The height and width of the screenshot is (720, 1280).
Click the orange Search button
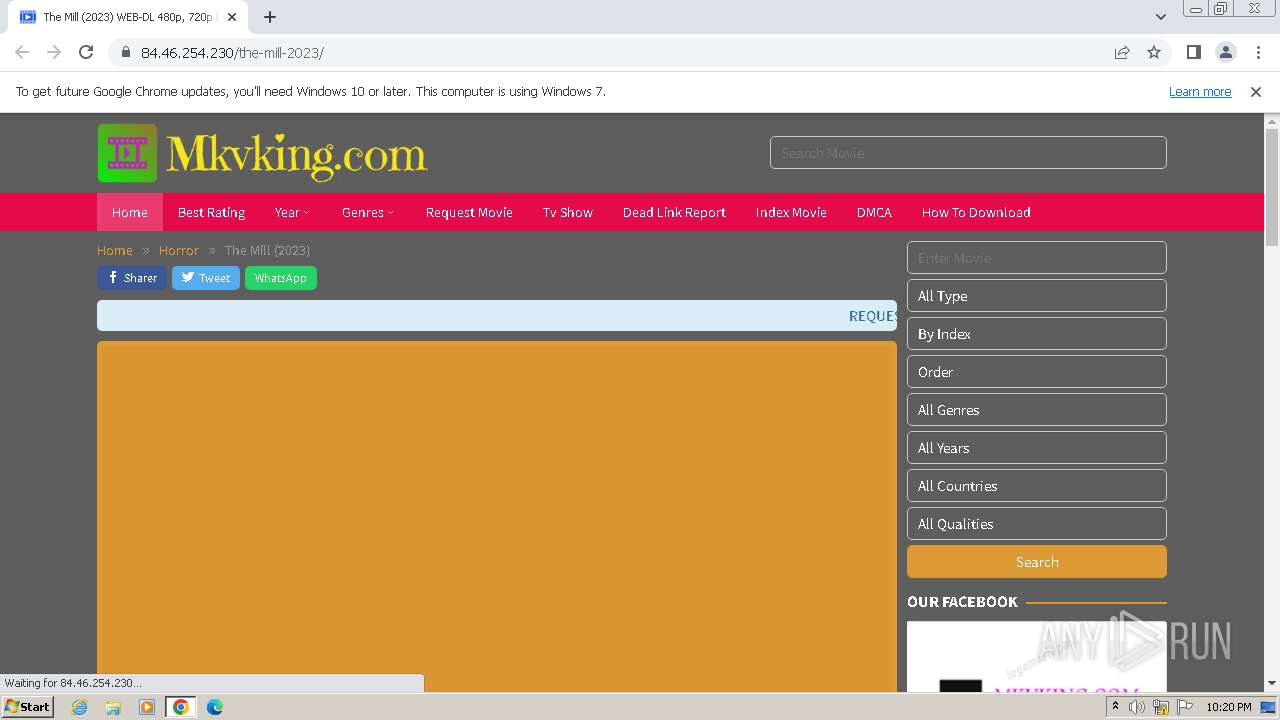click(1037, 562)
